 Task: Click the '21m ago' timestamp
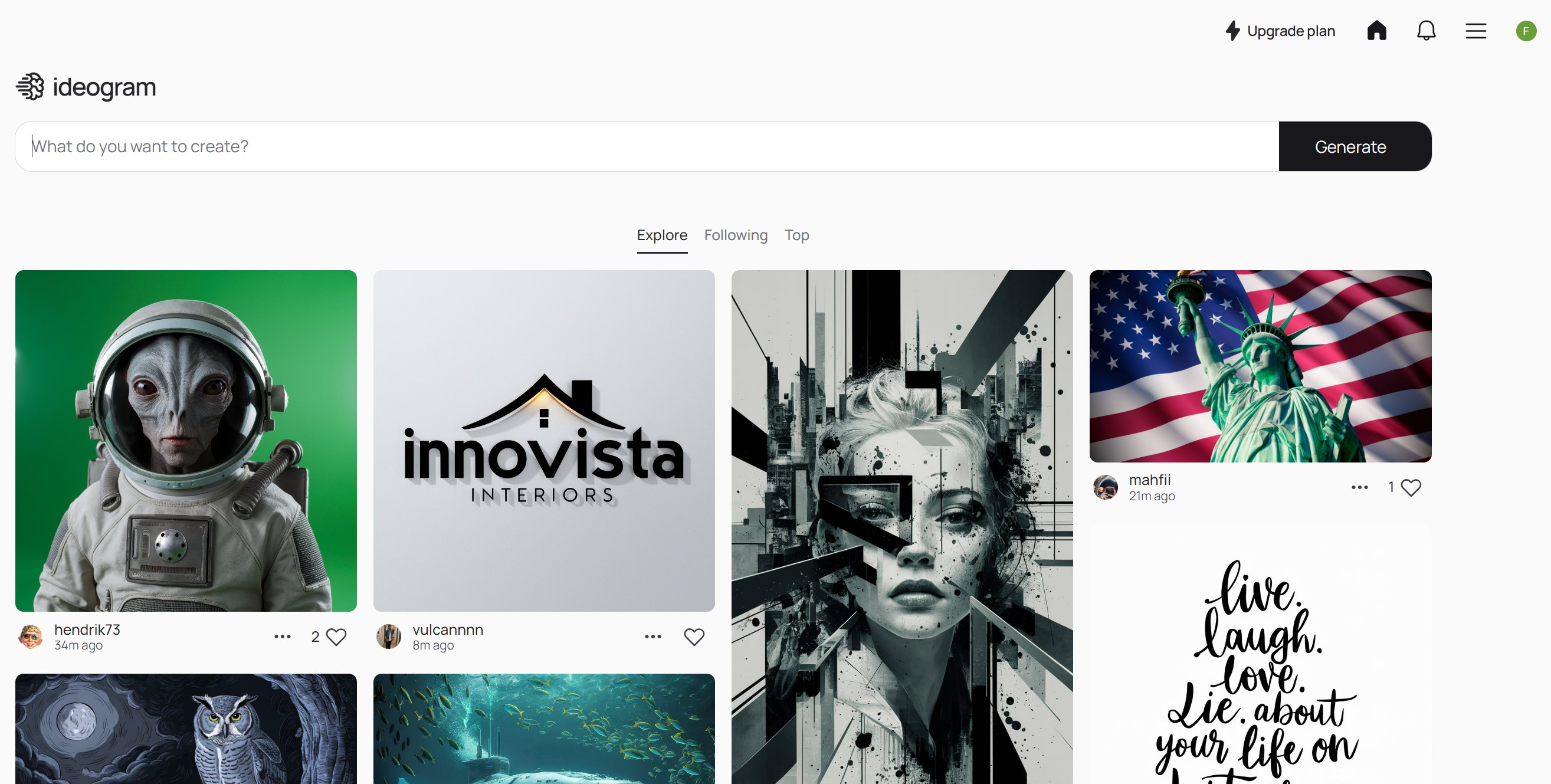(1152, 496)
